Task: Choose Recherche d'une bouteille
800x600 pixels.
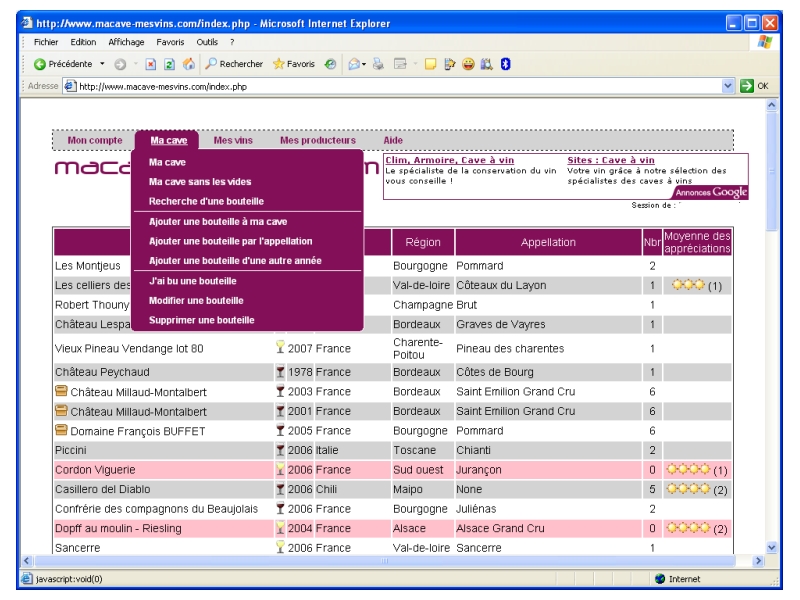Action: click(x=206, y=201)
